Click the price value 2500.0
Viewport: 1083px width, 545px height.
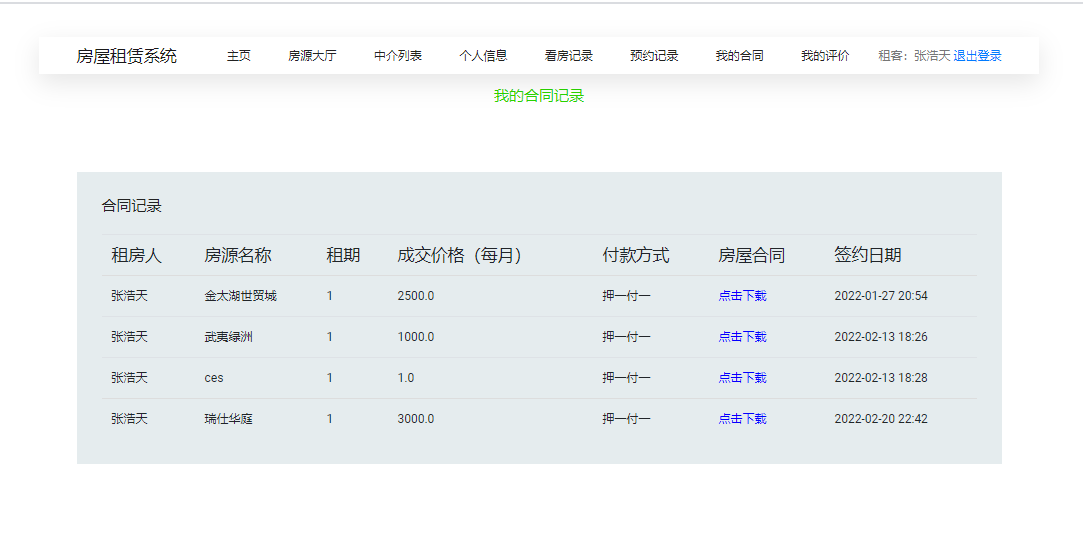[416, 296]
